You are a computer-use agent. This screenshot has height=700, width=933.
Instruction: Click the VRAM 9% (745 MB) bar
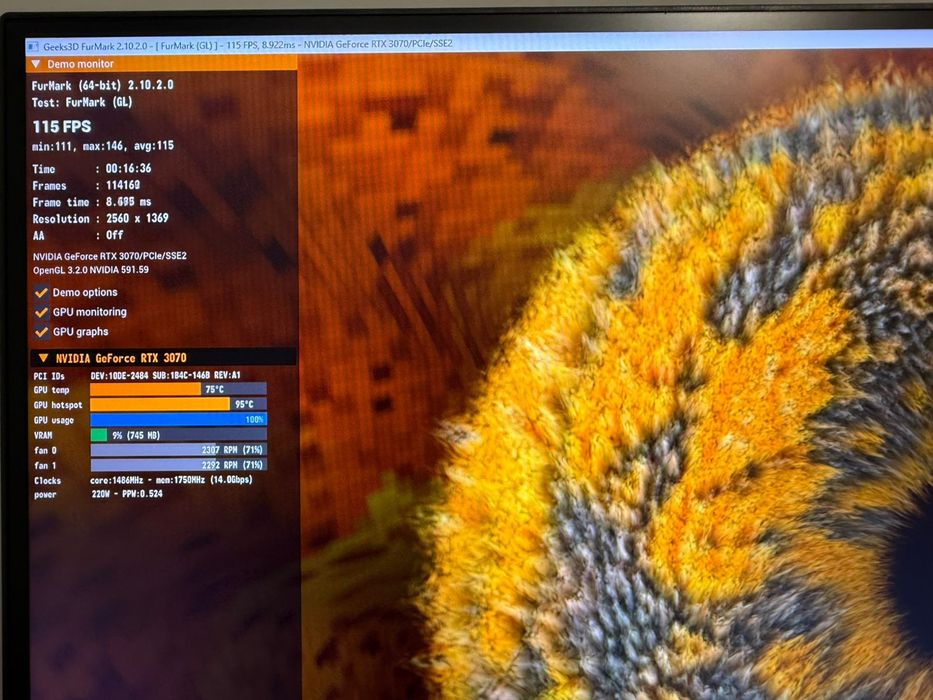pos(178,435)
